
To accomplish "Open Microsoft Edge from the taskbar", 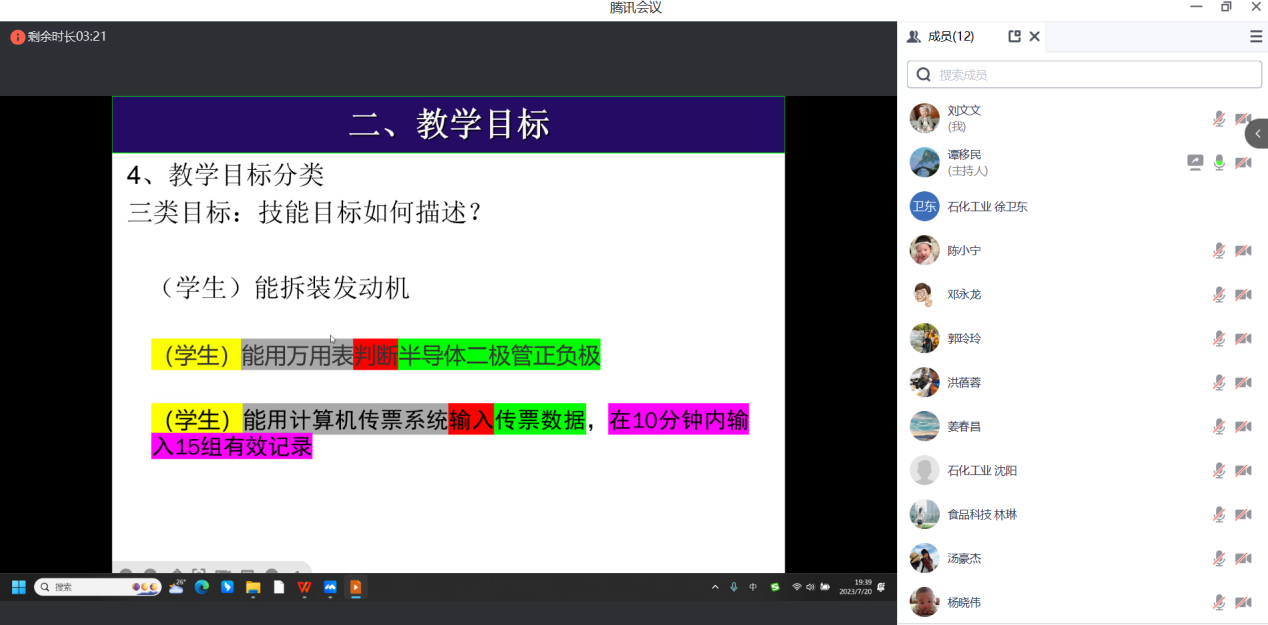I will 202,588.
